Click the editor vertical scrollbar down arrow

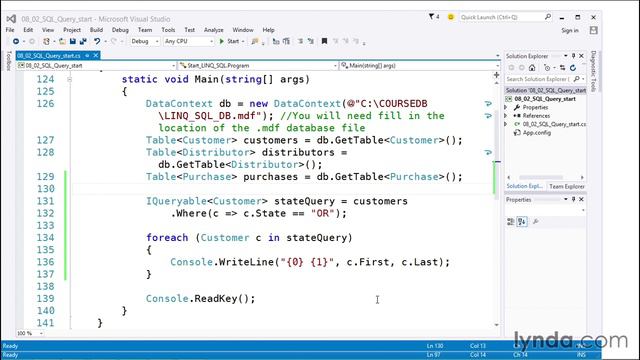click(x=496, y=325)
